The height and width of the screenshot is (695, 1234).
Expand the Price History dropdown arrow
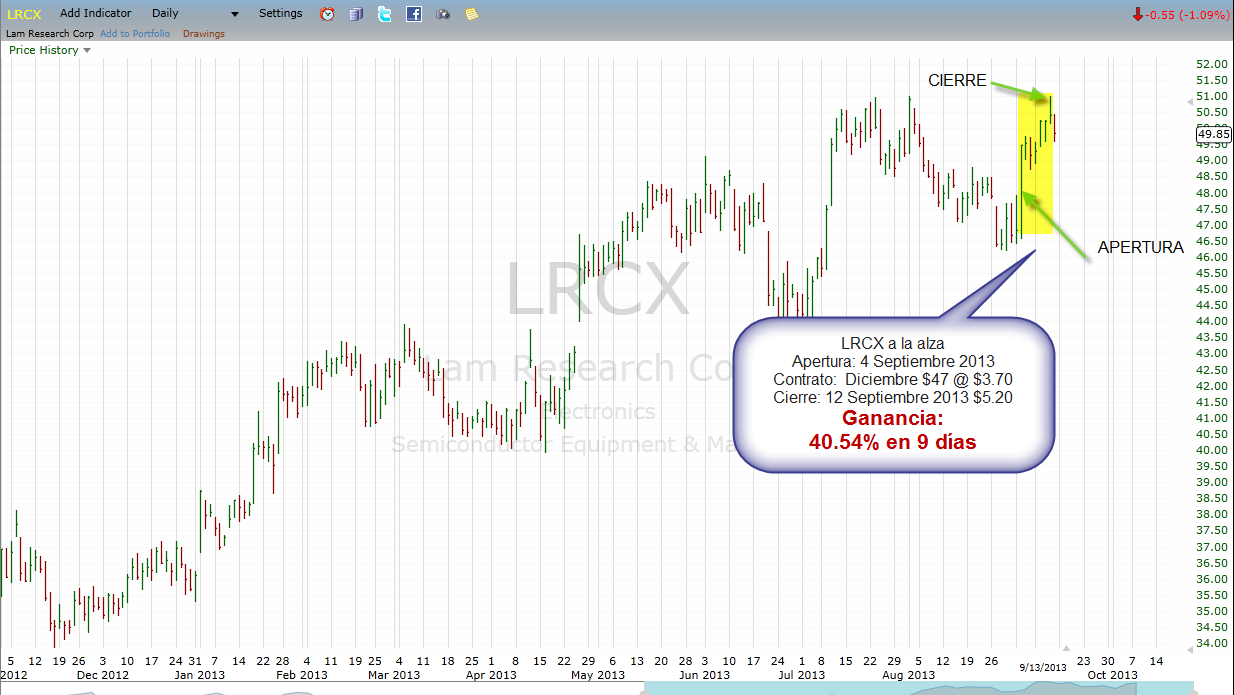coord(87,50)
